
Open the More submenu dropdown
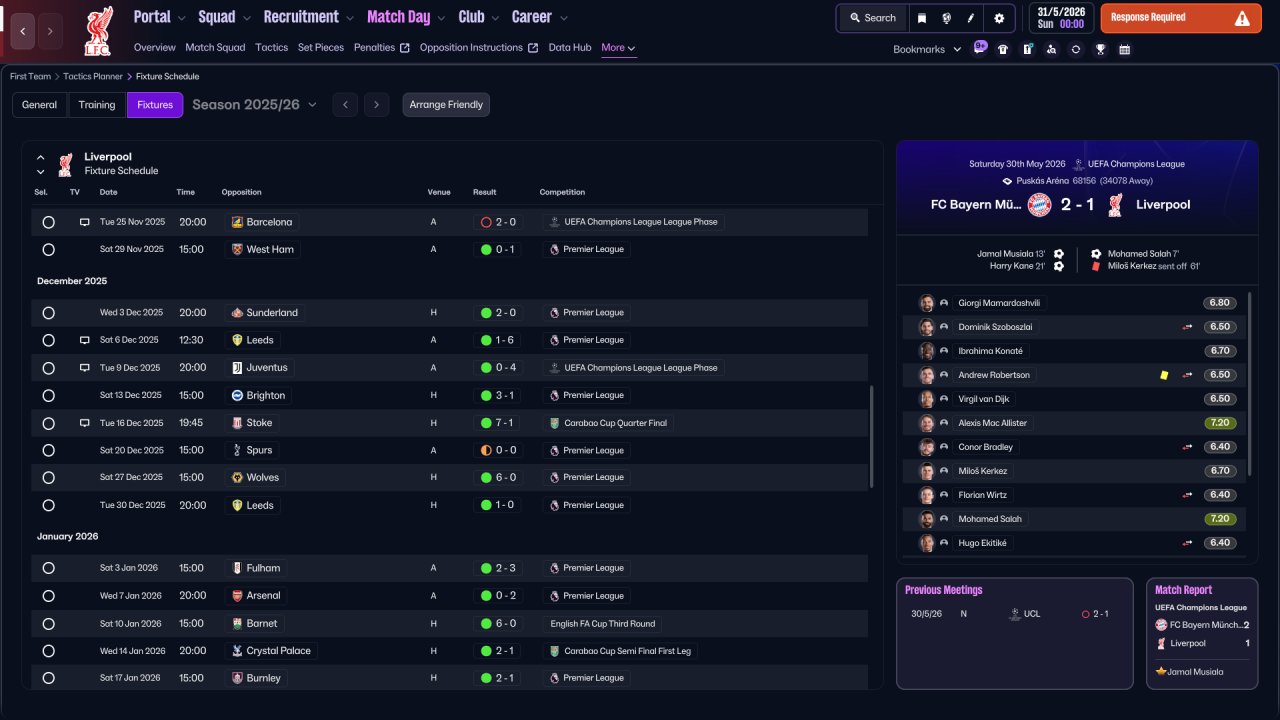(x=618, y=48)
